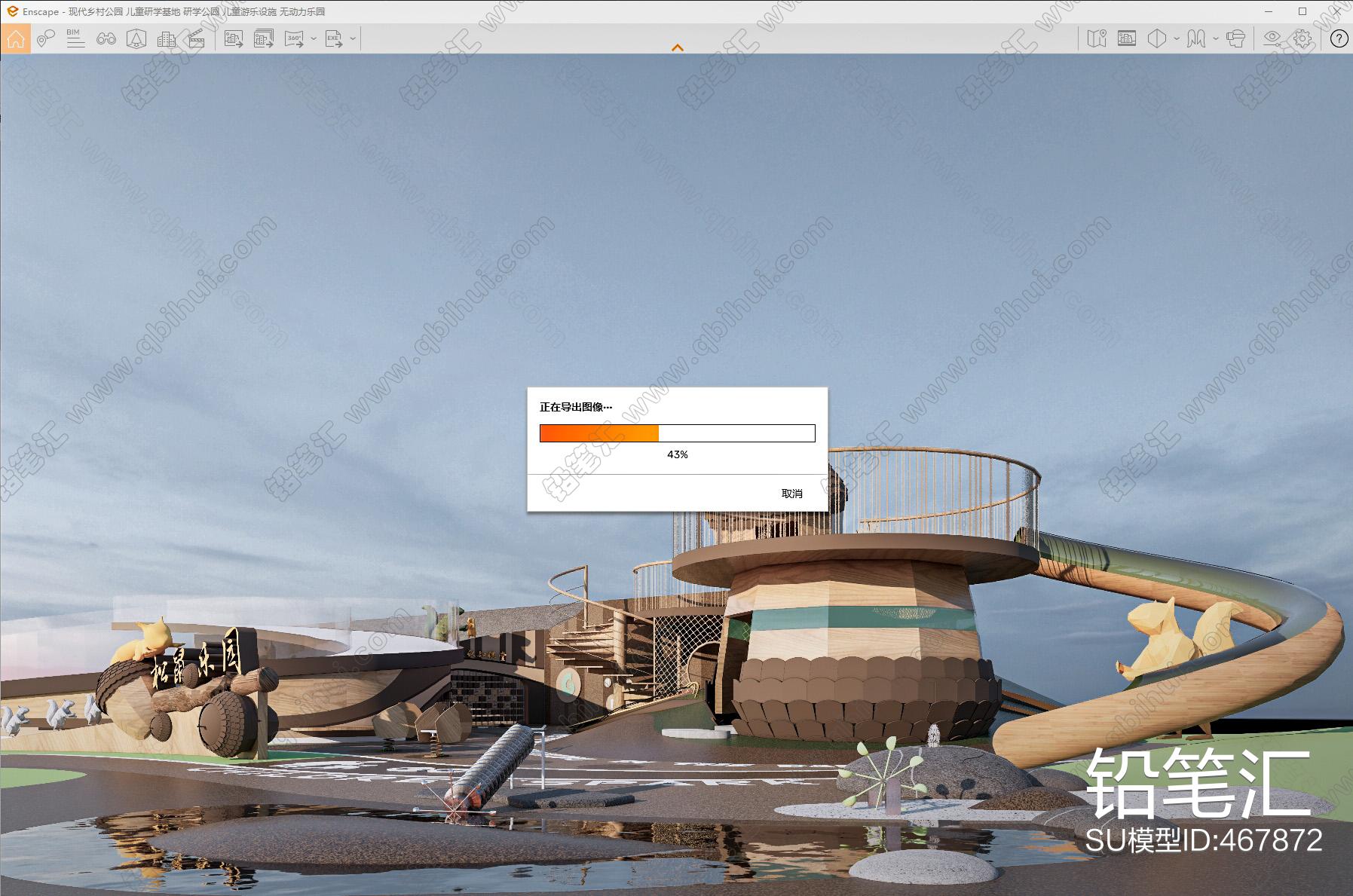Click the batch rendering export icon
The width and height of the screenshot is (1353, 896).
pos(264,38)
